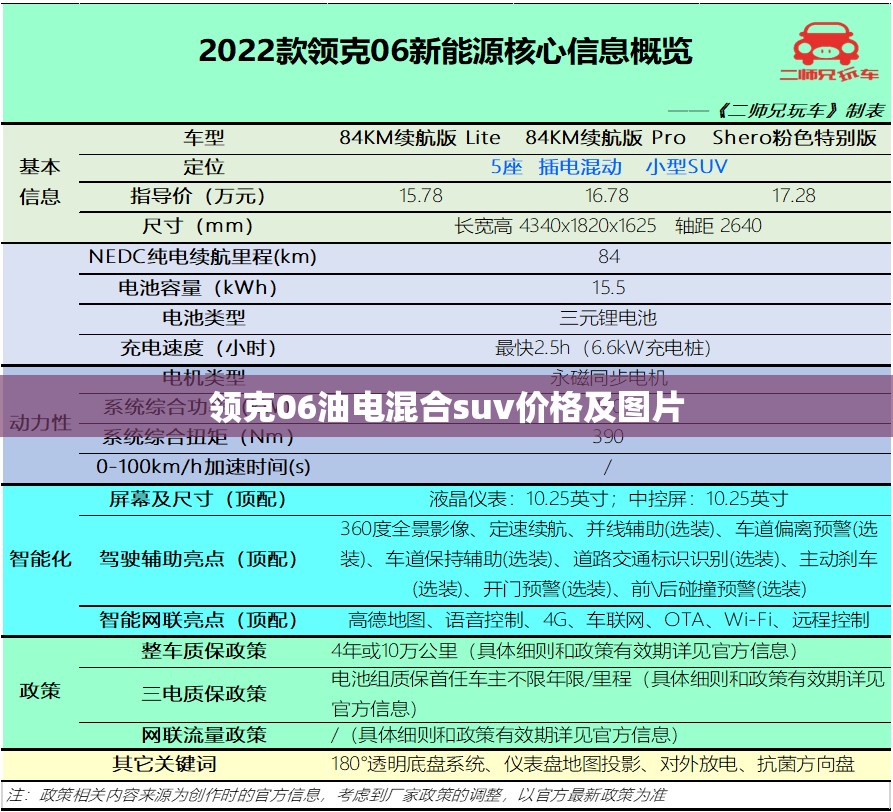Screen dimensions: 893x812
Task: Click the 《二师兄玩车》制表 credit text
Action: 801,110
